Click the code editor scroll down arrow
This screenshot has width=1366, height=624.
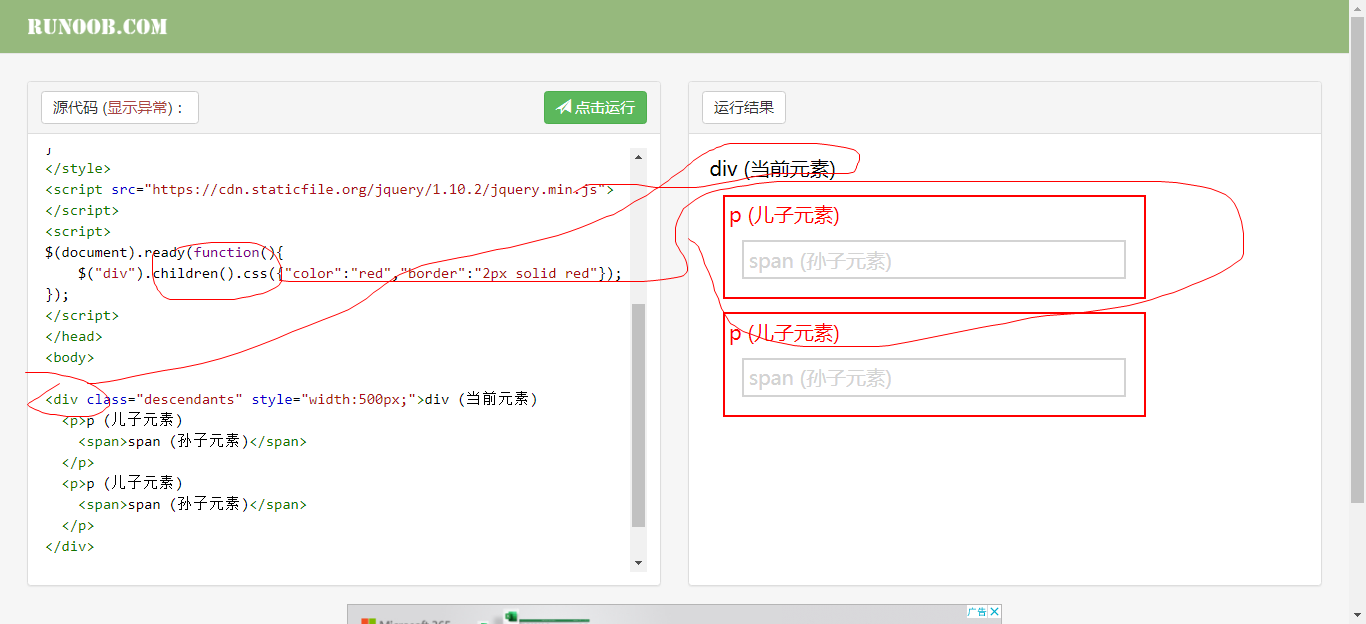point(639,564)
